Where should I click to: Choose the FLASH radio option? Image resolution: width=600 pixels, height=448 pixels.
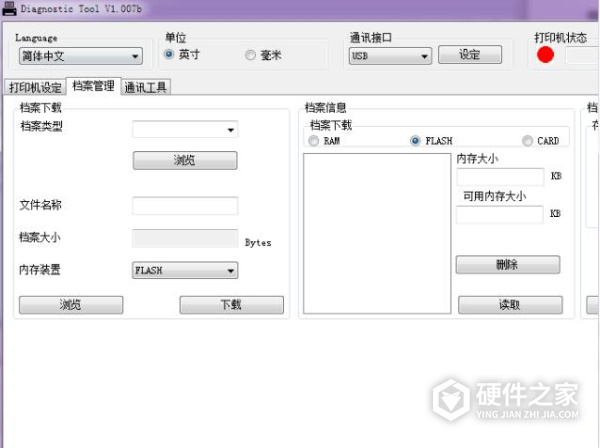click(415, 141)
